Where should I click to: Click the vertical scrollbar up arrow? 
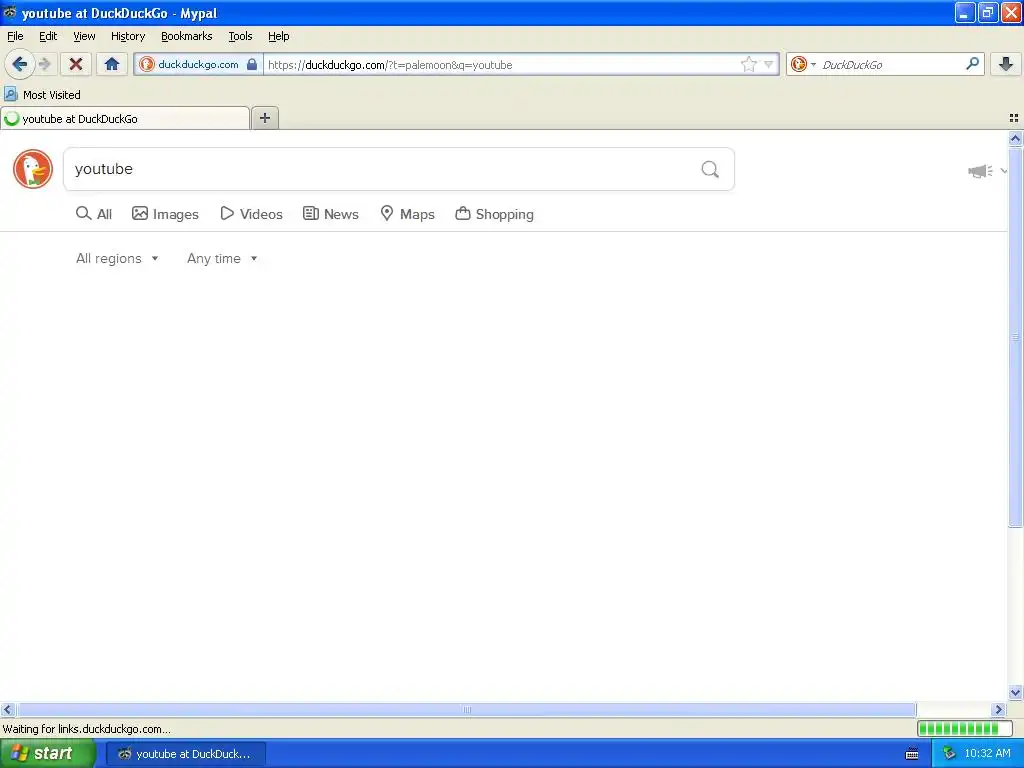click(x=1015, y=138)
